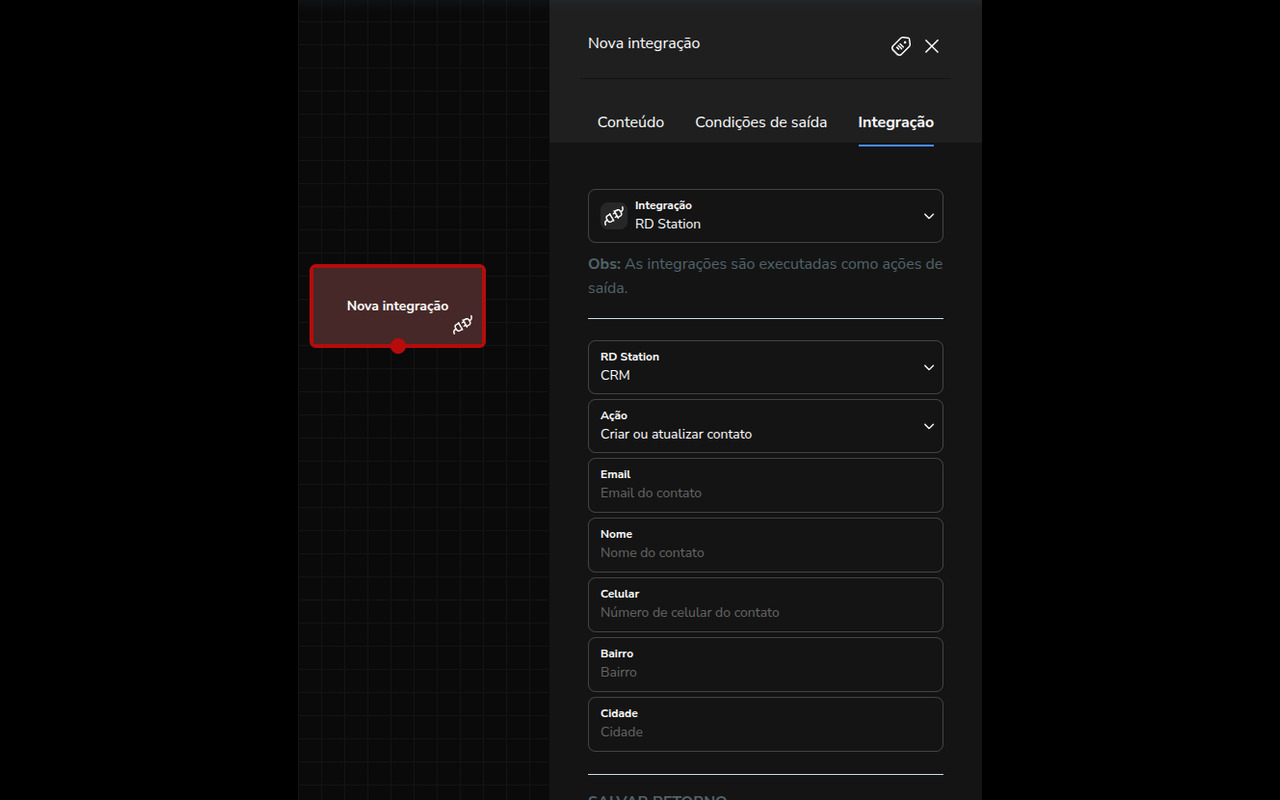Open the RD Station CRM dropdown
Viewport: 1280px width, 800px height.
point(765,367)
